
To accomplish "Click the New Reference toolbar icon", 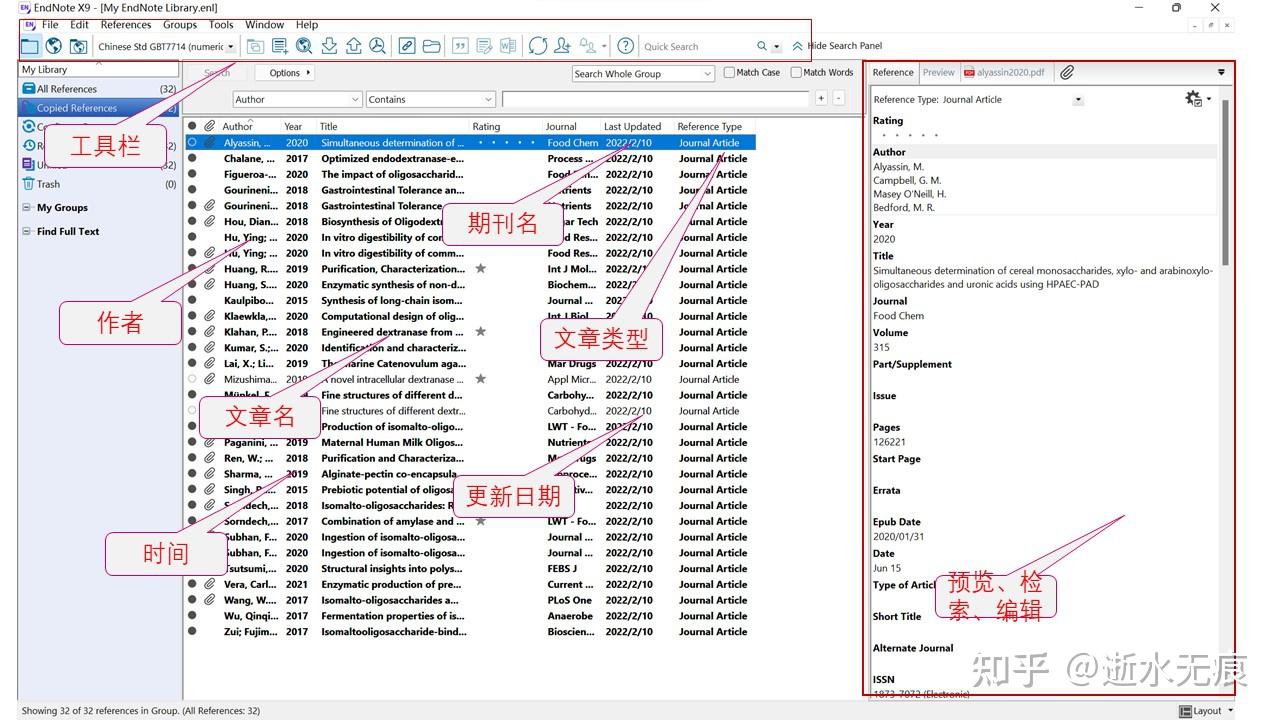I will click(x=280, y=46).
